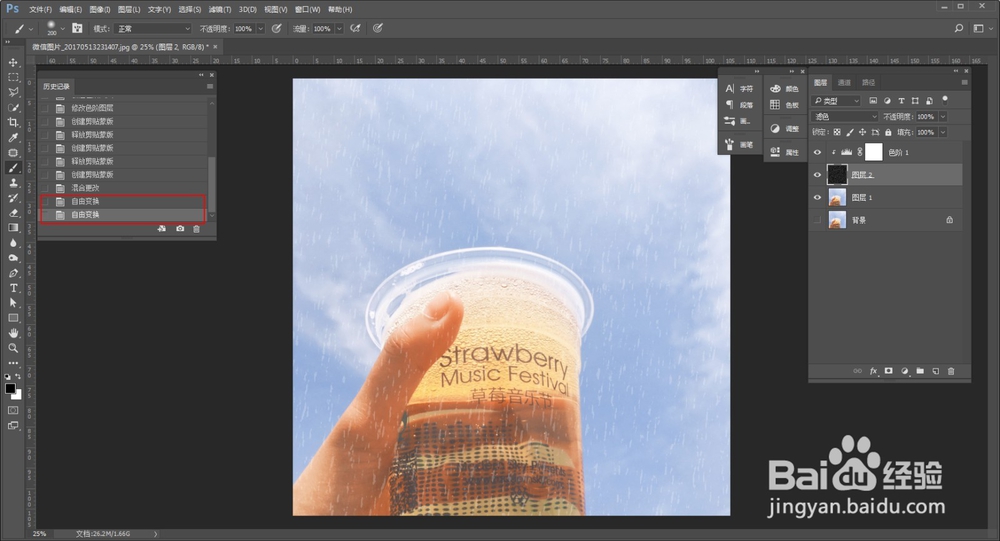Delete current state in History panel
Image resolution: width=1000 pixels, height=541 pixels.
196,228
